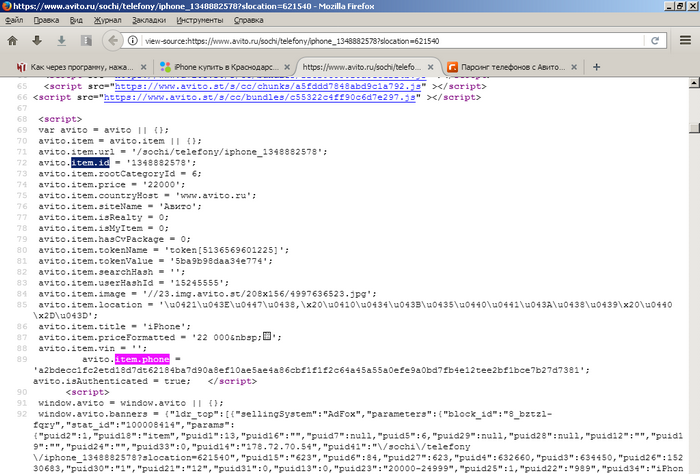This screenshot has height=474, width=700.
Task: Close the 'Парсинг телефонов с Авито' tab
Action: click(575, 67)
